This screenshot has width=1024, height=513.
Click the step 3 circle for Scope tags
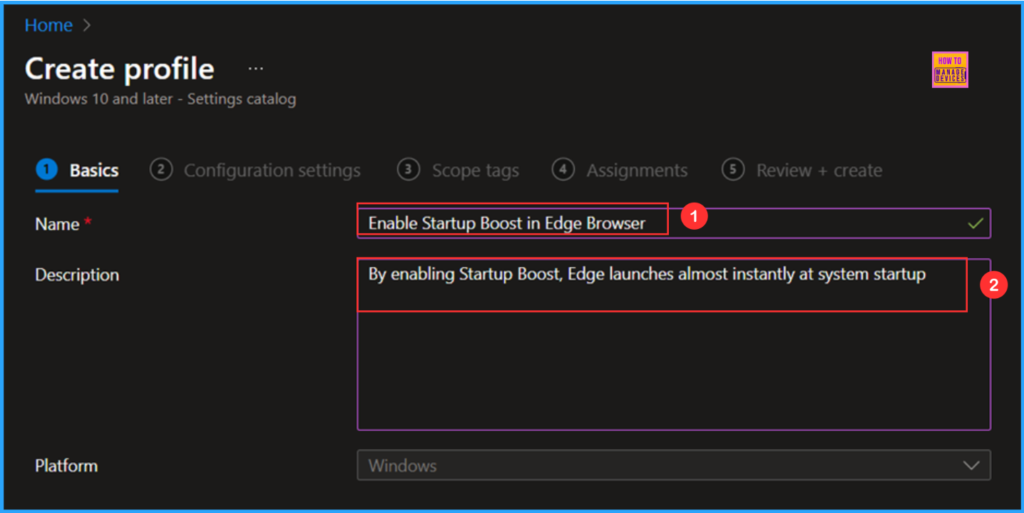click(408, 170)
